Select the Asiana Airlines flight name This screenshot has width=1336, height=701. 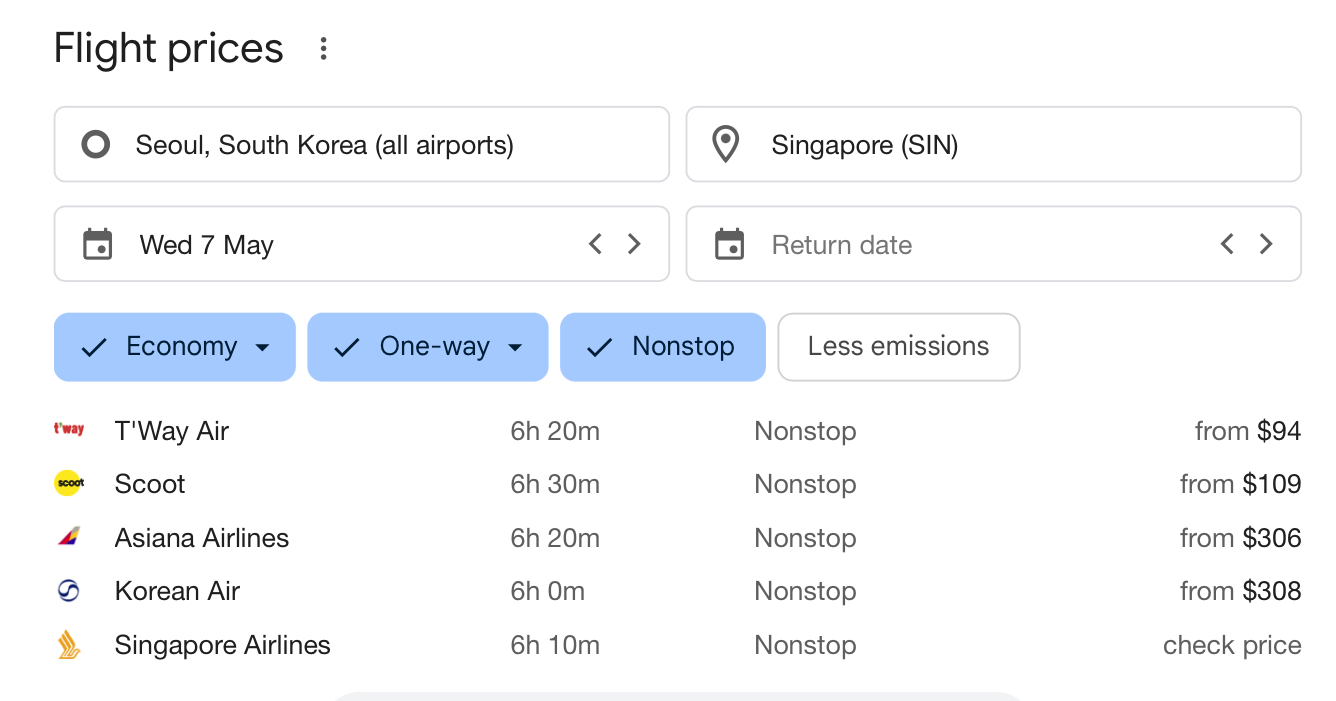click(x=202, y=538)
